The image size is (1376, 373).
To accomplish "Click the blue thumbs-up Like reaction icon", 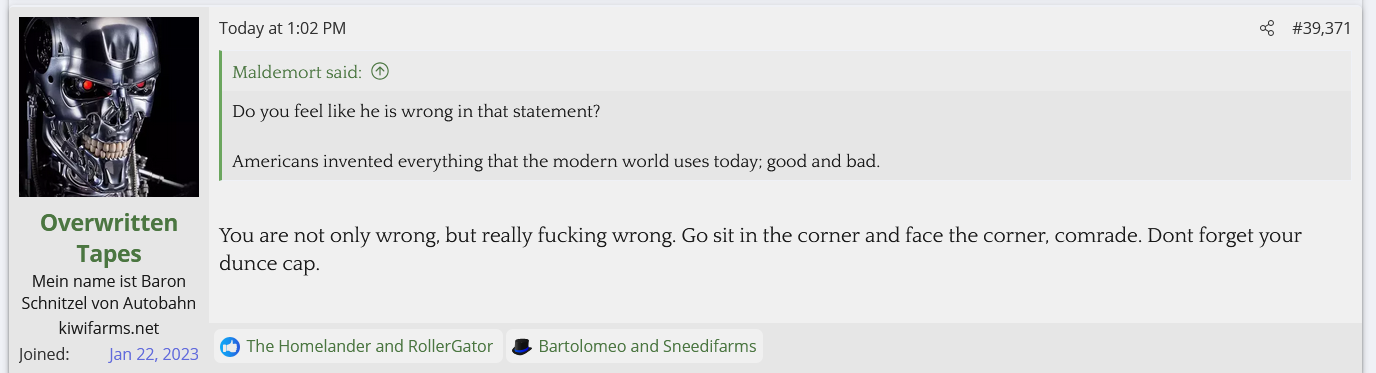I will (x=230, y=347).
